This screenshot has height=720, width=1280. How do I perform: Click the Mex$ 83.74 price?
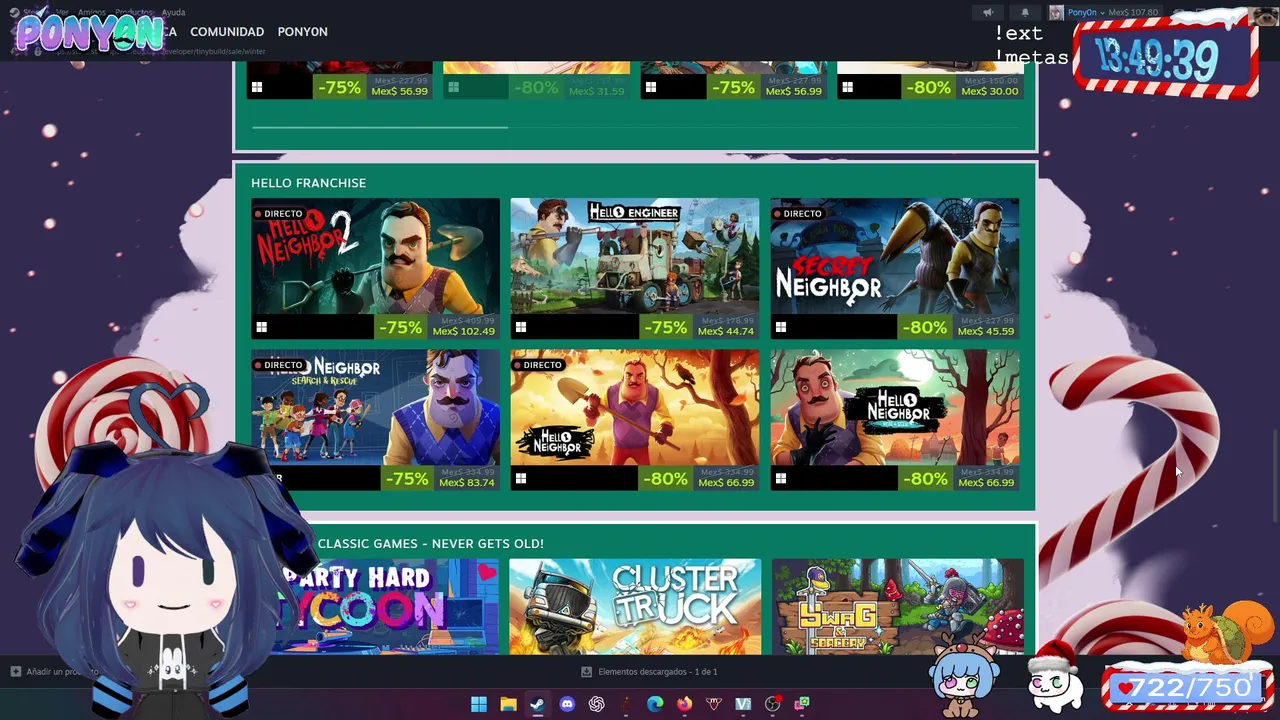tap(467, 482)
